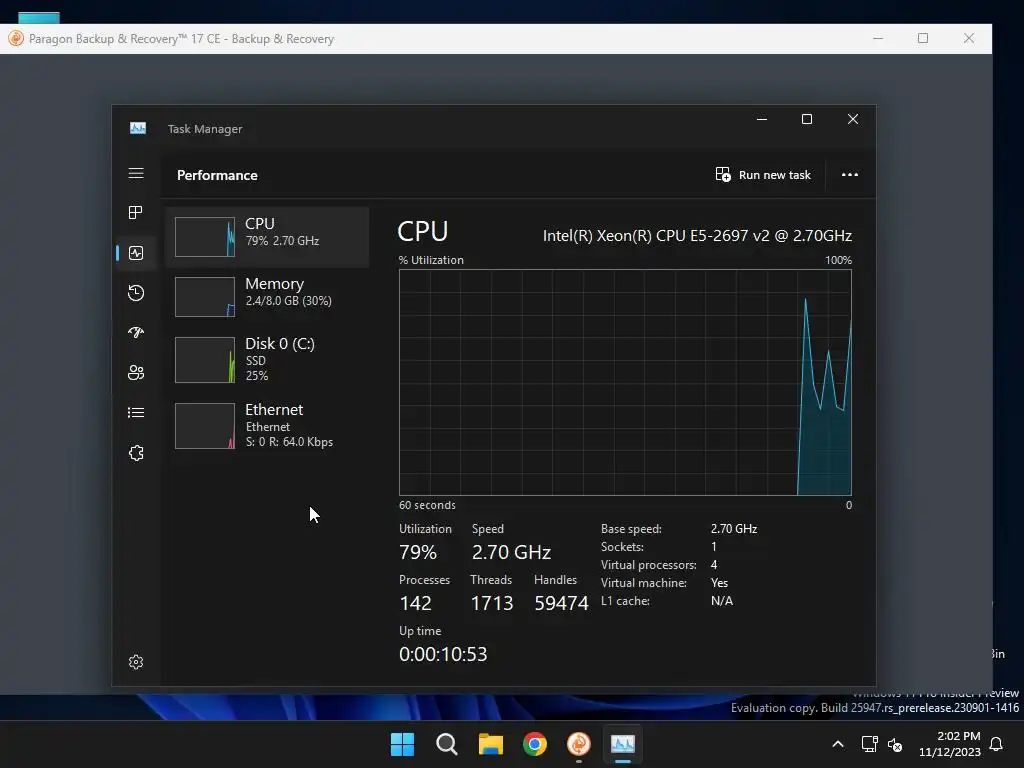The image size is (1024, 768).
Task: Open the Services puzzle icon in sidebar
Action: pos(136,453)
